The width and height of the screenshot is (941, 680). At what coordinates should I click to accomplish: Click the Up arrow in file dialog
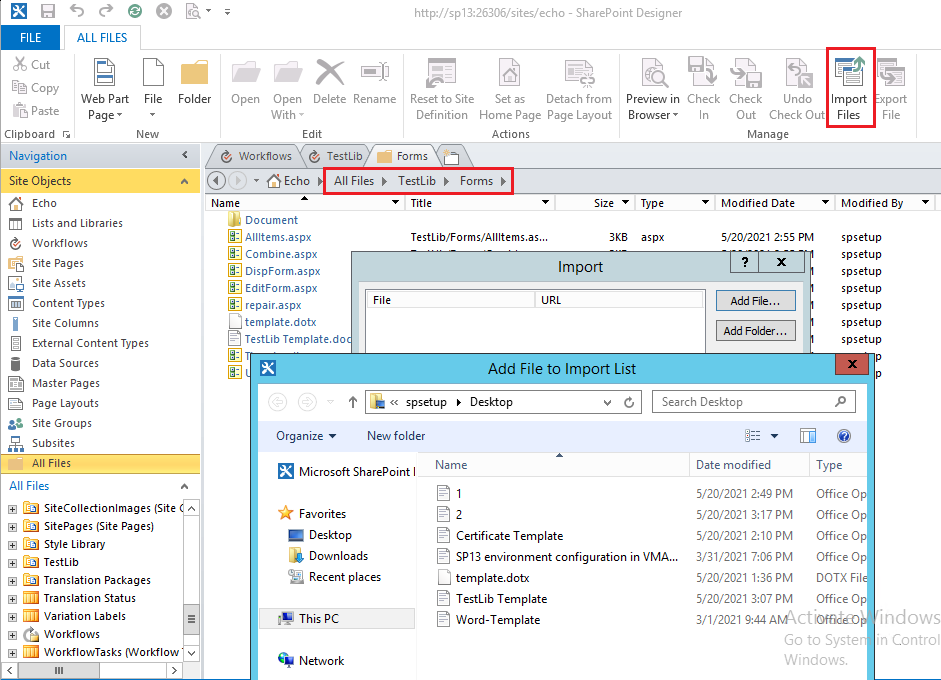353,402
